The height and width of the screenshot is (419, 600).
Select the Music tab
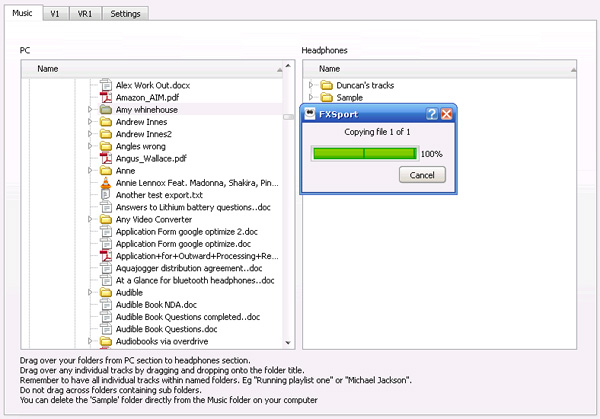click(22, 13)
